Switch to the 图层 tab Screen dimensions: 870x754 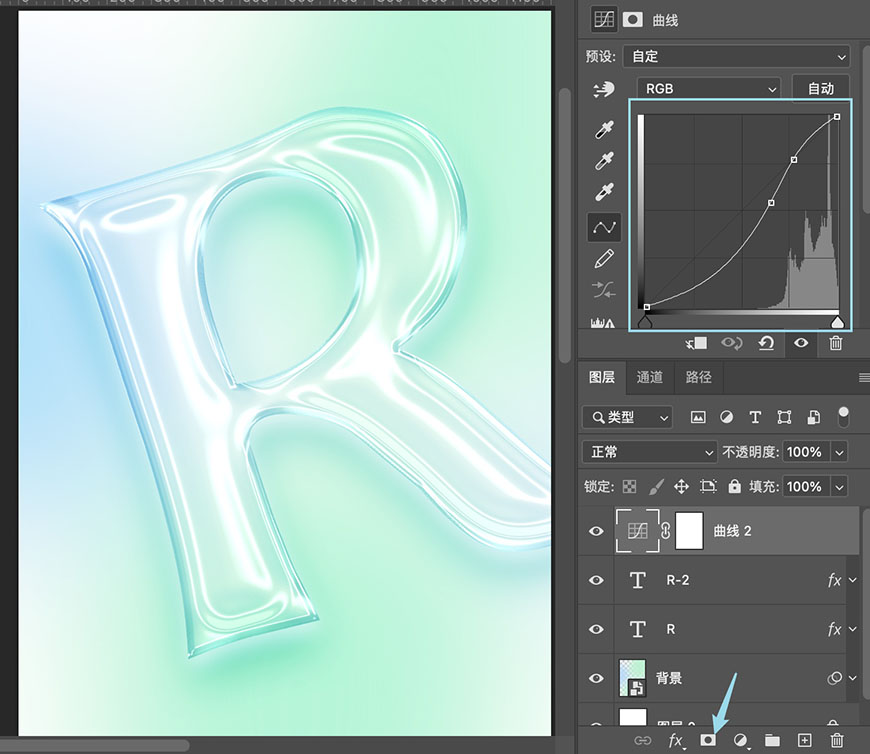(x=601, y=377)
